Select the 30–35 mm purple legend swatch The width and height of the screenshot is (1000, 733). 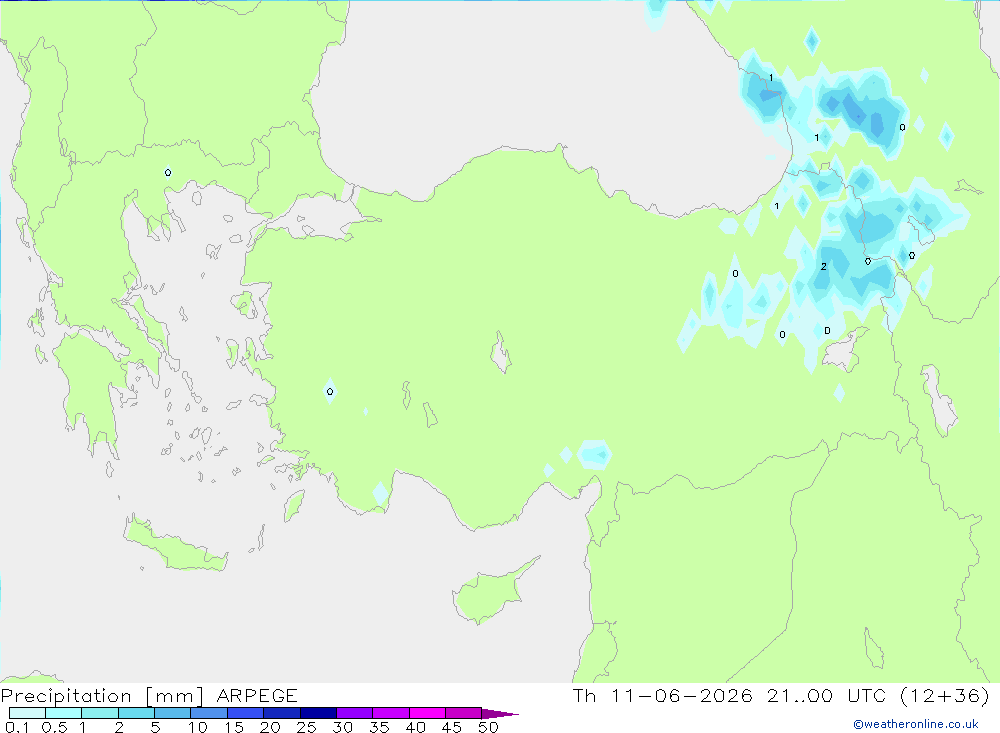pos(355,713)
